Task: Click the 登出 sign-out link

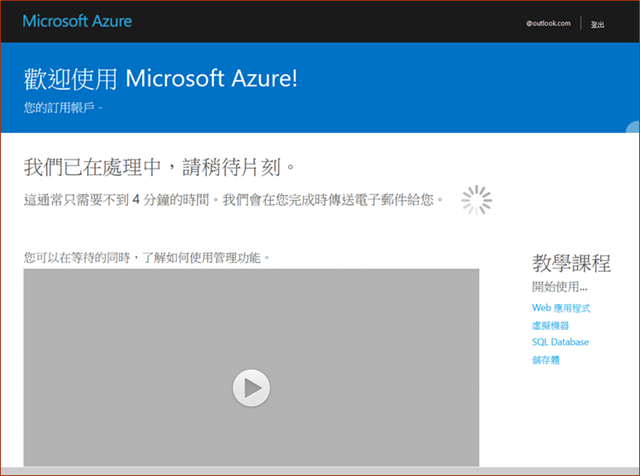Action: pos(597,24)
